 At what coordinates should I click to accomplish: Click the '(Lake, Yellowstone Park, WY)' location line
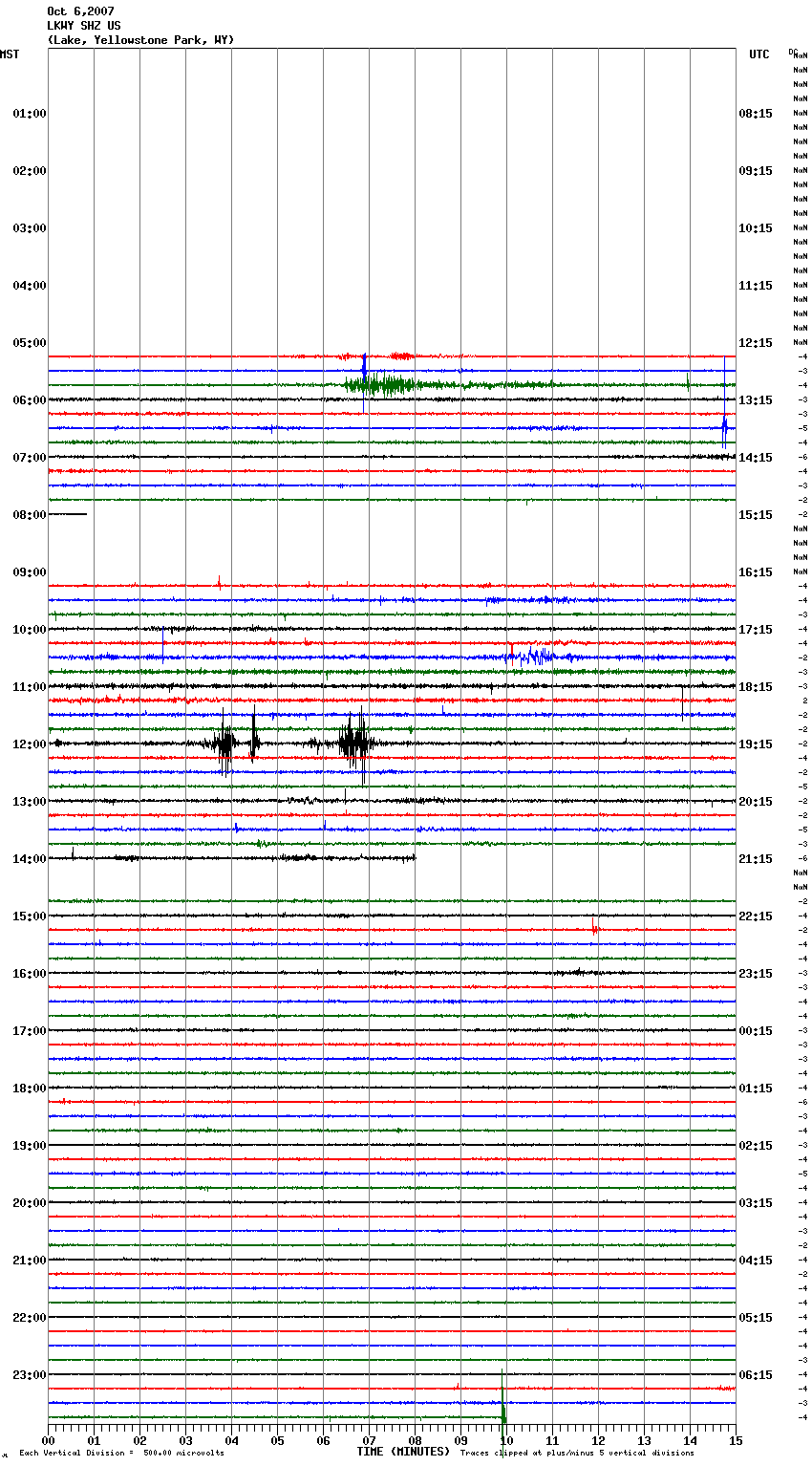click(x=140, y=40)
